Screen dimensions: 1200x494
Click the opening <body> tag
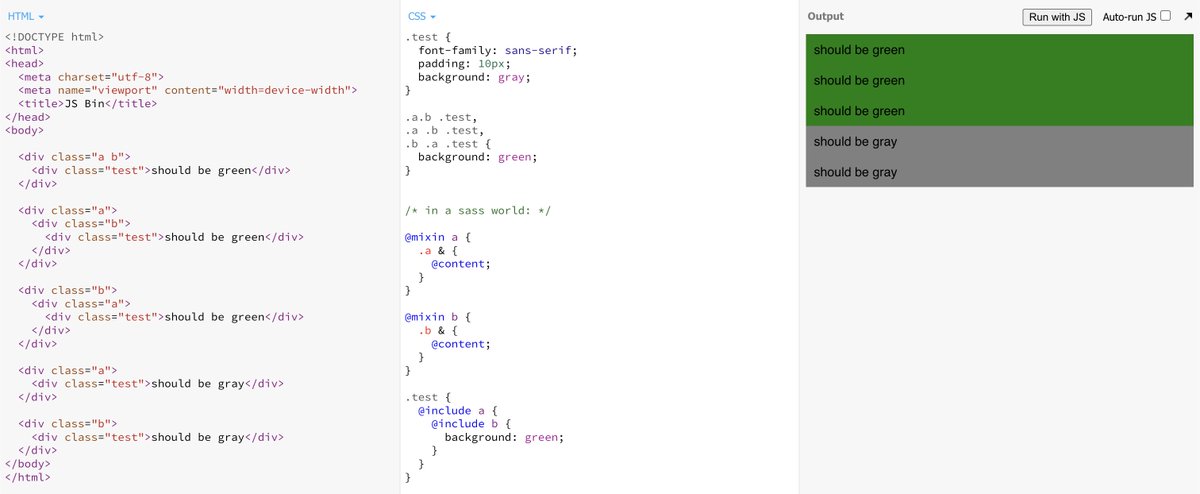(x=25, y=130)
